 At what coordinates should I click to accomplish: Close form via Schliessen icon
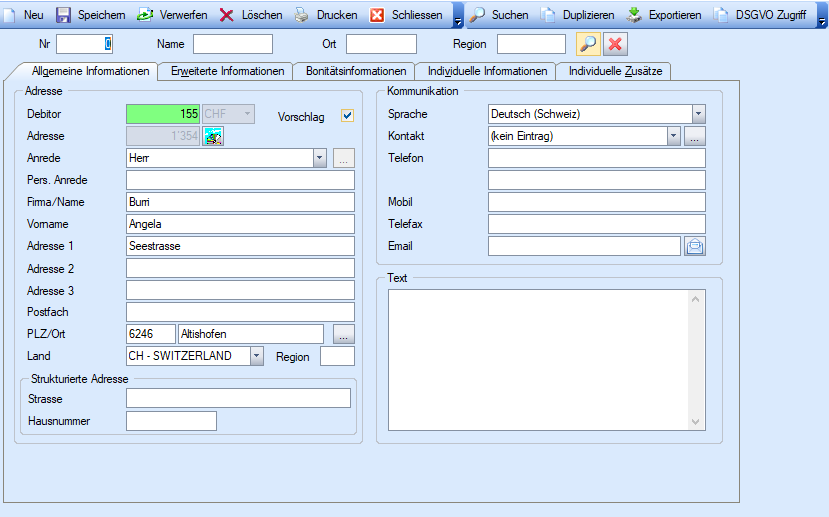click(x=377, y=15)
